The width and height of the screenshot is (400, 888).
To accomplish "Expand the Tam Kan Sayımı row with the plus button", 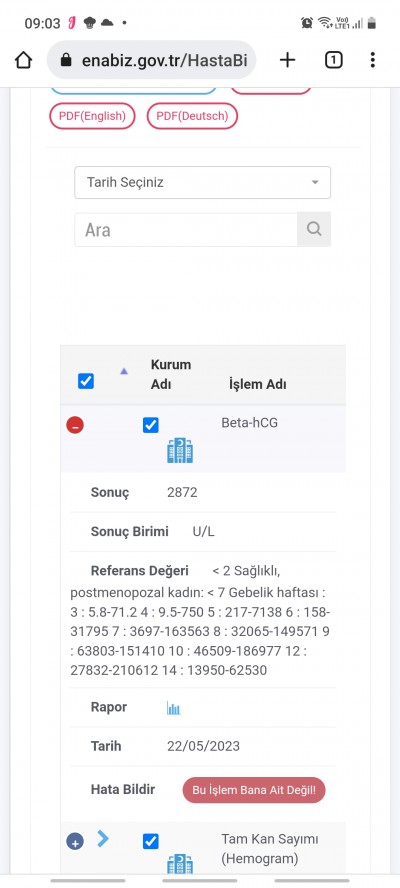I will coord(75,841).
